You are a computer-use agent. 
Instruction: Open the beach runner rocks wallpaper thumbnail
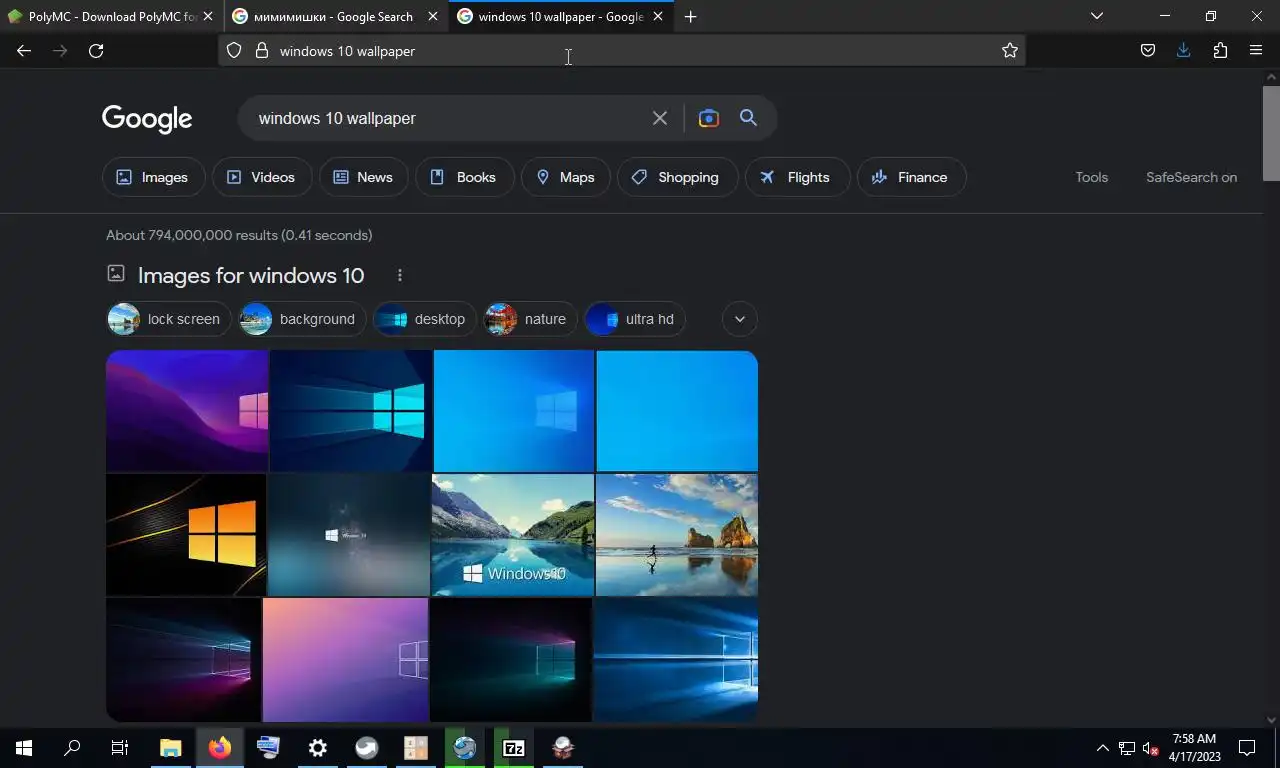point(677,534)
